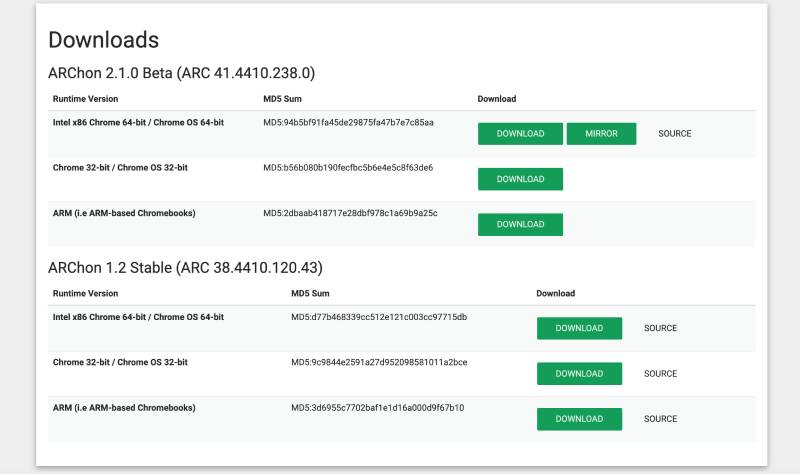Select MD5:3d6955c7702baf1e1d16a000d9f67b10 text
The image size is (800, 474).
coord(378,408)
